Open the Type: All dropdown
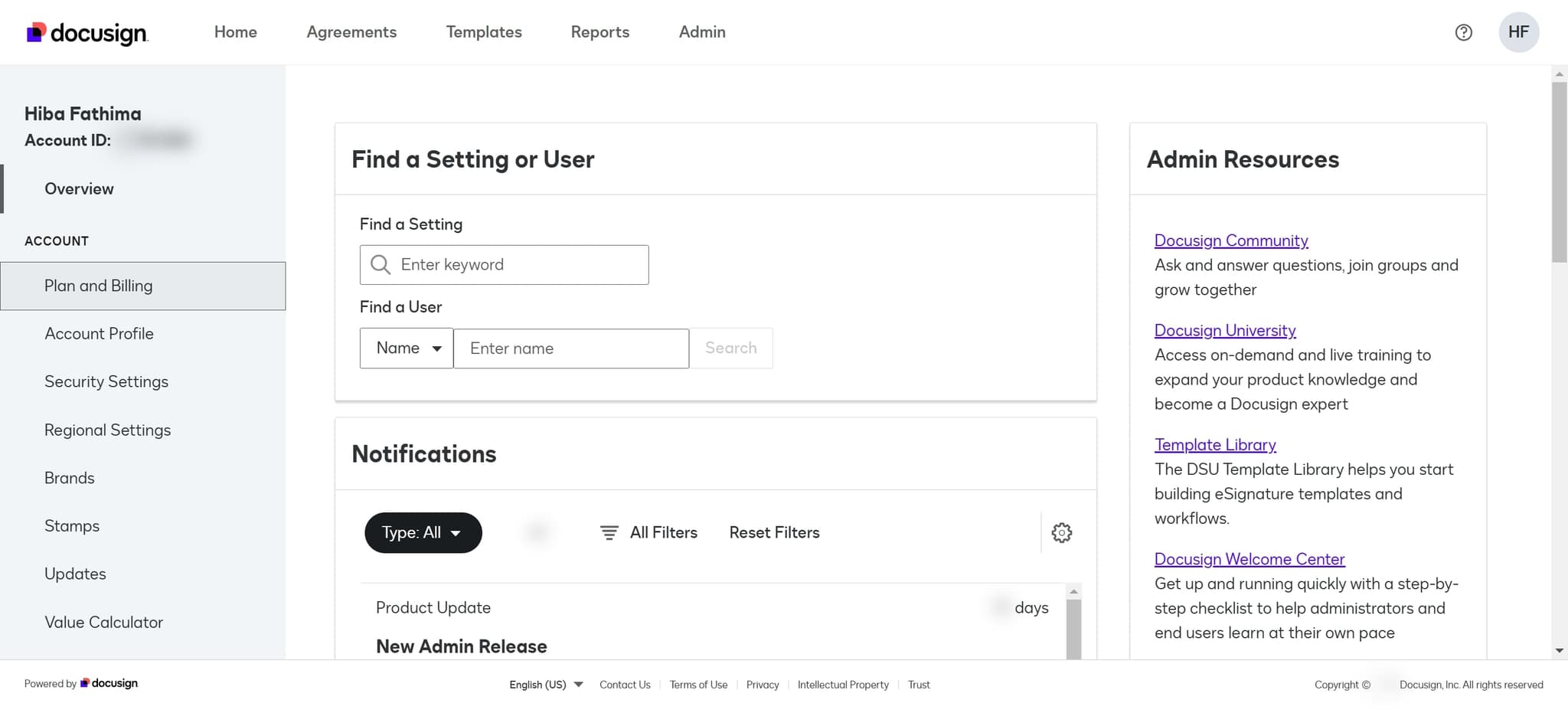Screen dimensions: 1568x710 (x=423, y=532)
